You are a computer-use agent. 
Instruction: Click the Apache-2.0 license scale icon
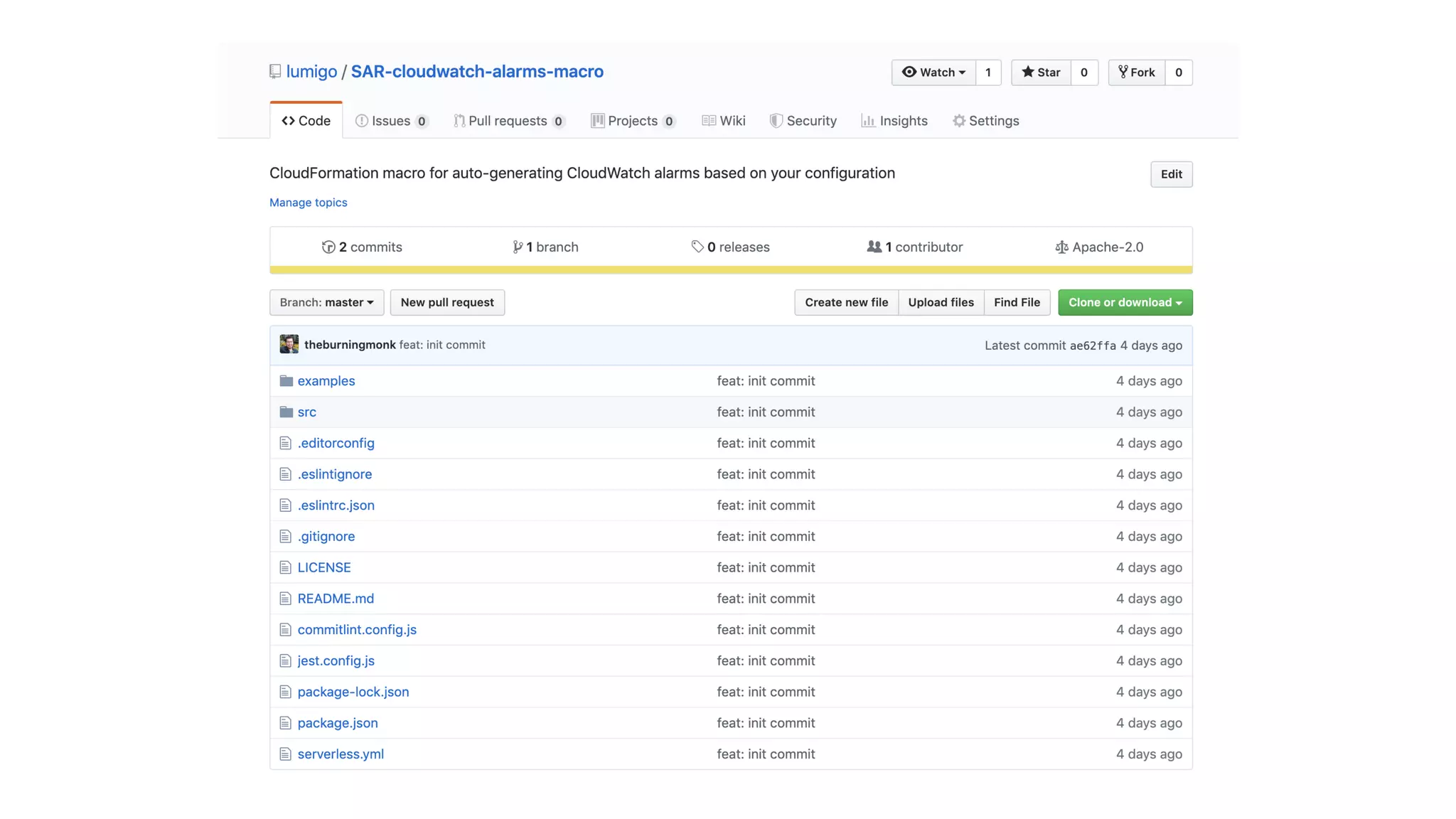tap(1061, 247)
